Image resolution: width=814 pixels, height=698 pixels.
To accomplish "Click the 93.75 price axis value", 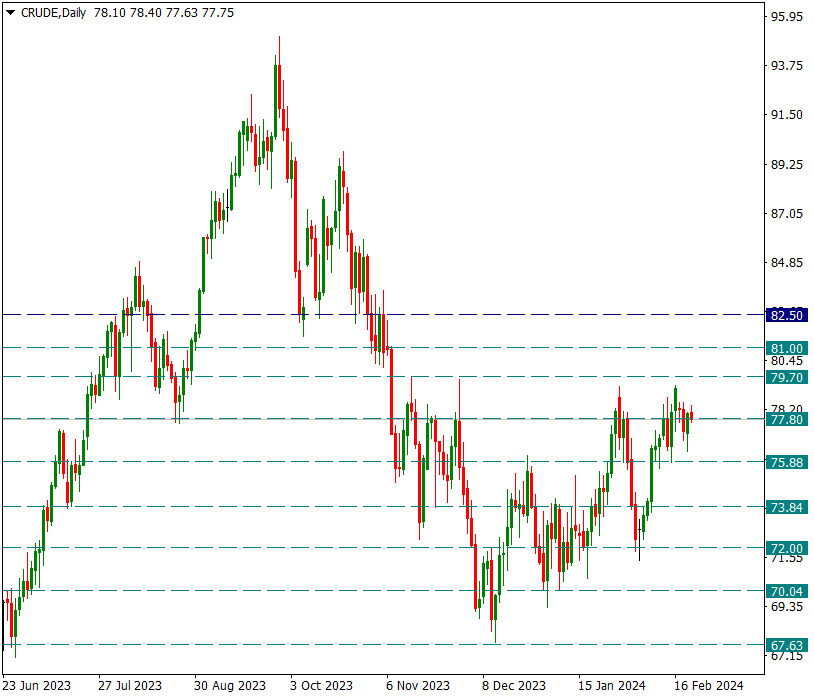I will pyautogui.click(x=786, y=66).
